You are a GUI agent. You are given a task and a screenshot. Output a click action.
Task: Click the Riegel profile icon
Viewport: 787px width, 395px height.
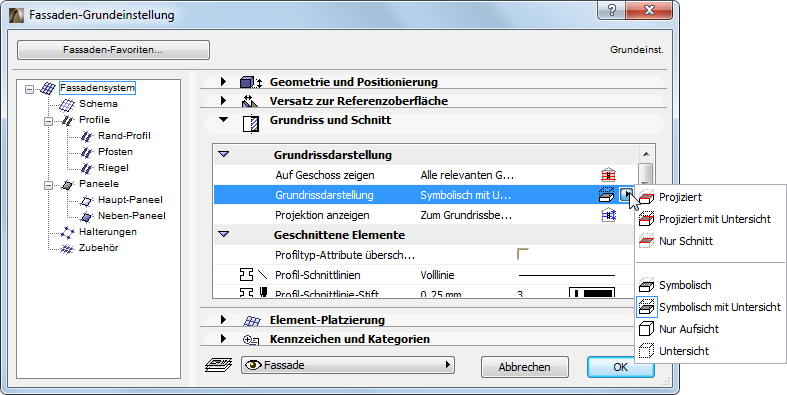tap(87, 168)
